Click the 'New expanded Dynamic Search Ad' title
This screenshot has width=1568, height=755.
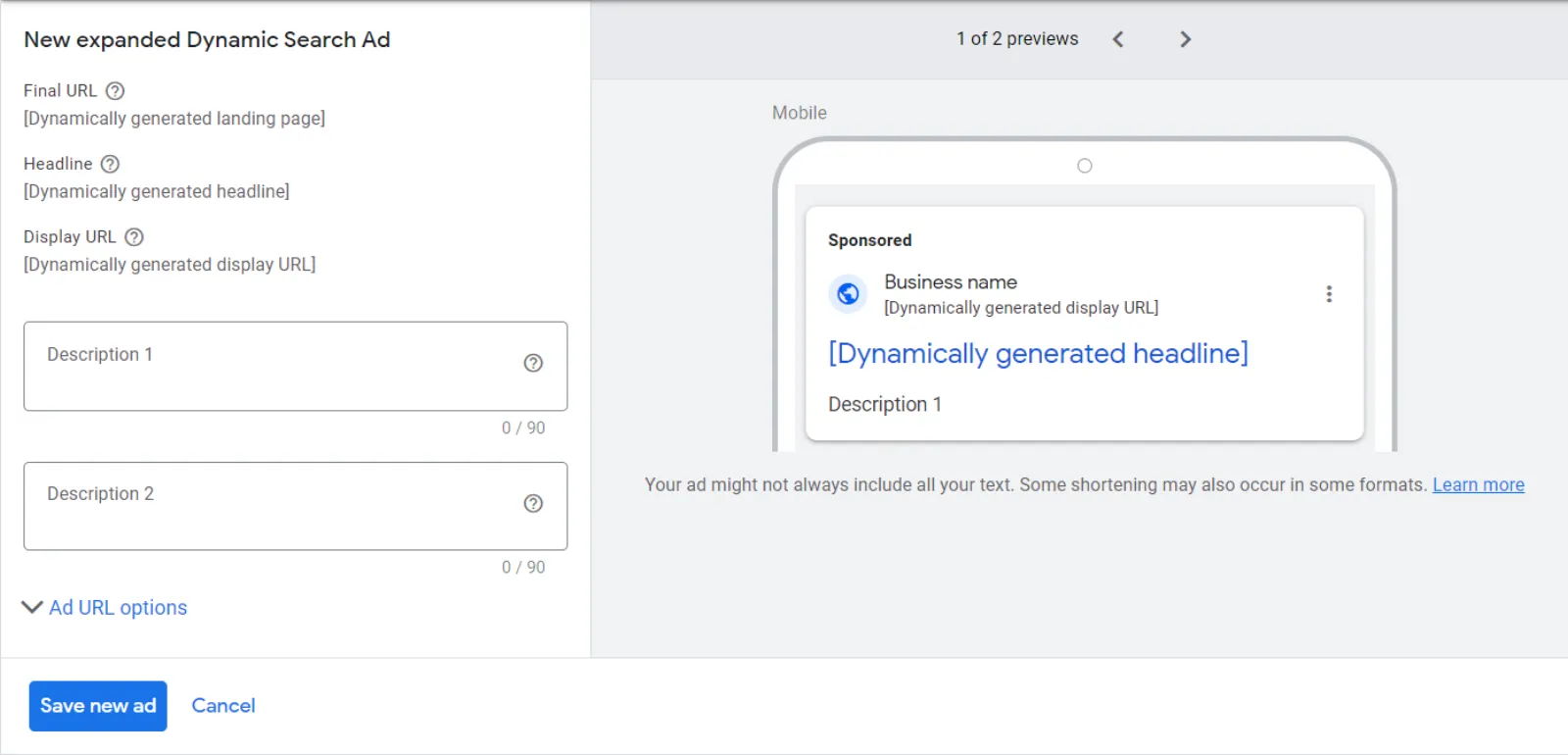point(207,40)
